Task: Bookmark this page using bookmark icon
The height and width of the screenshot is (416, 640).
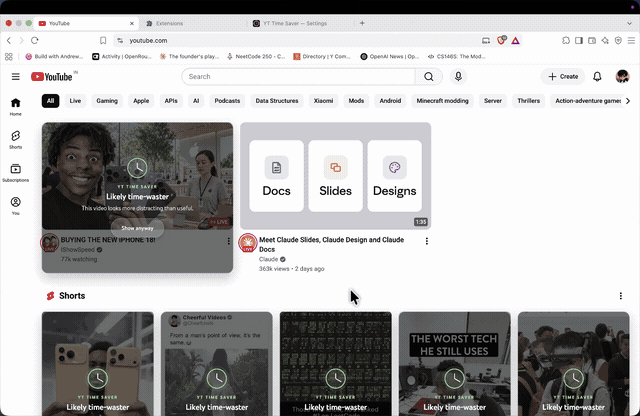Action: 103,40
